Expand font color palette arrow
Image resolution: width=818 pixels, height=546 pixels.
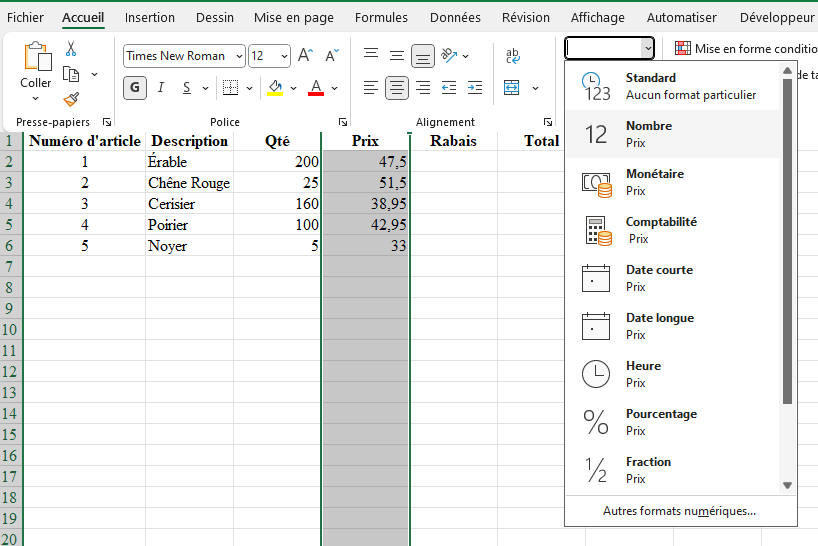click(334, 88)
